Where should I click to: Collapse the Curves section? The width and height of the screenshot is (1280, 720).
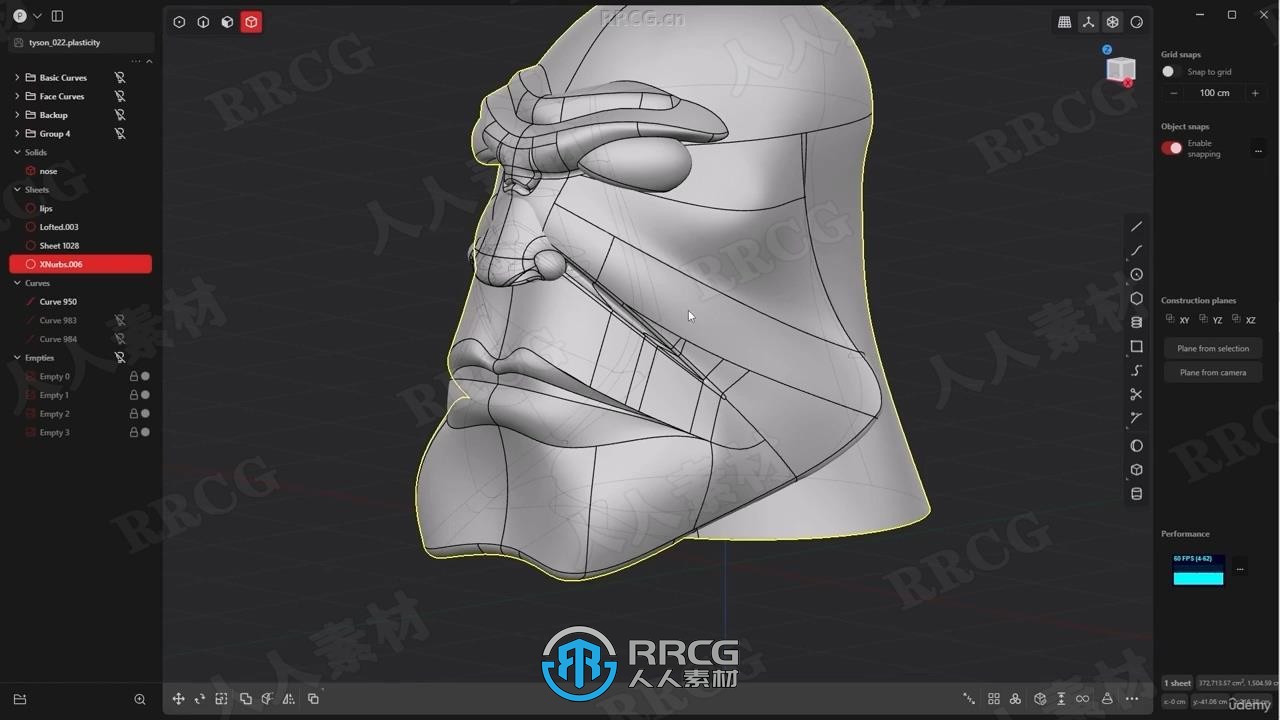click(17, 283)
